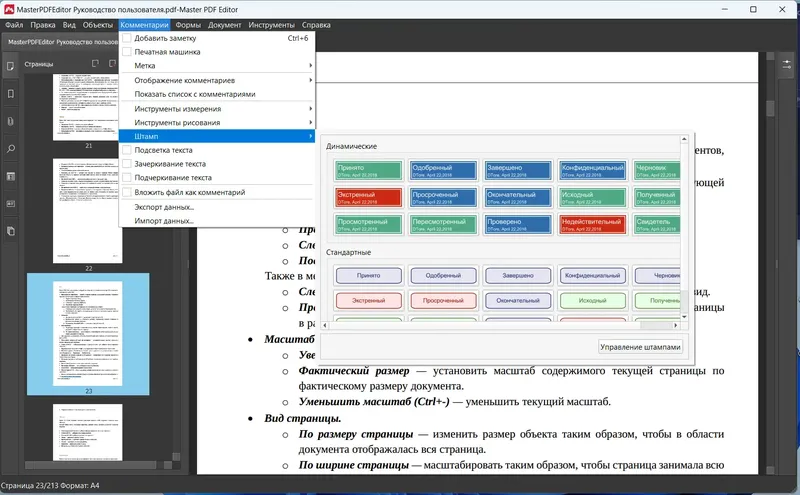Screen dimensions: 800x495
Task: Choose Экспорт данных... menu entry
Action: click(x=217, y=207)
